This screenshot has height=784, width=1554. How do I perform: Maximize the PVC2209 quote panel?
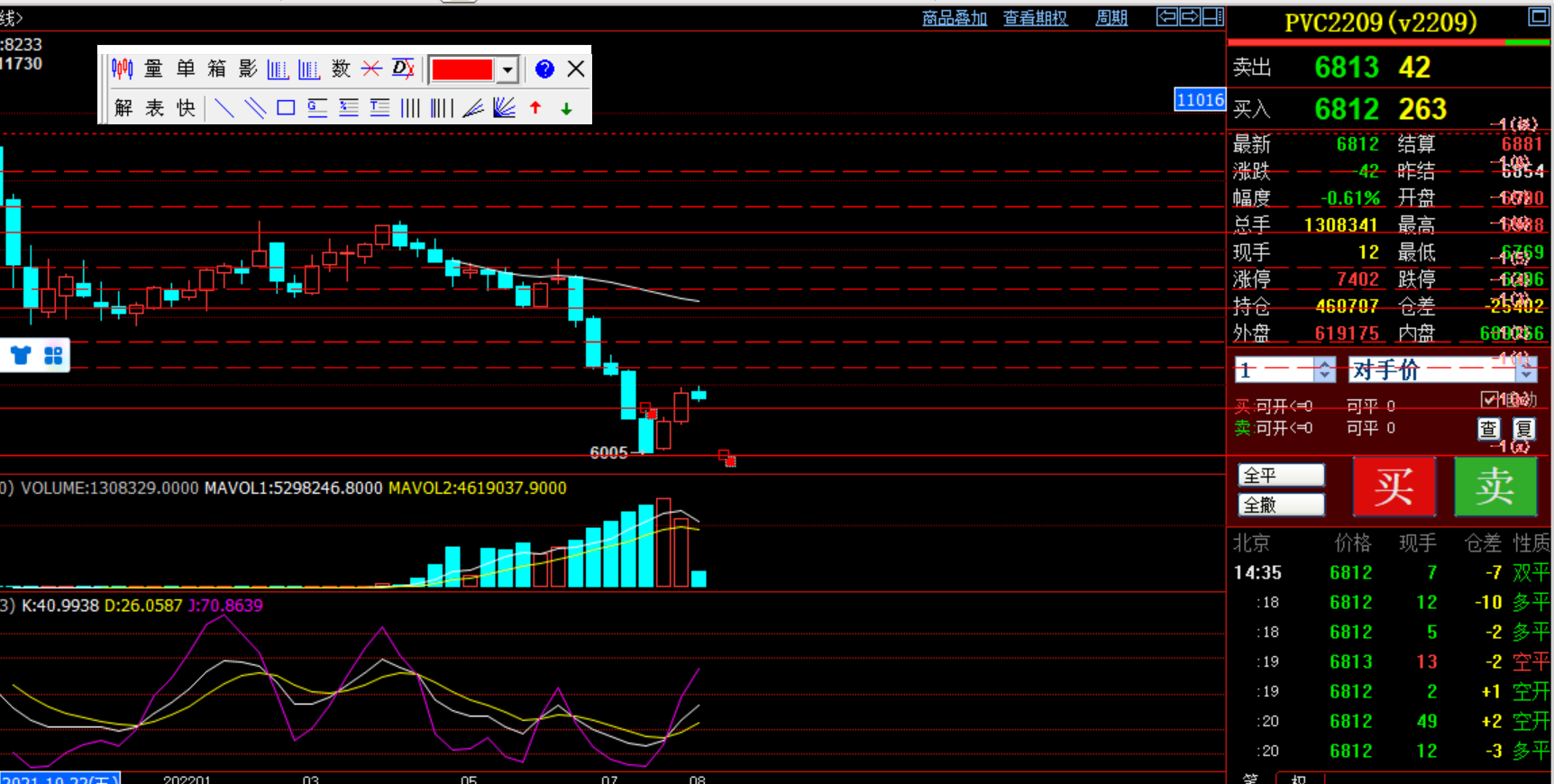[1538, 16]
